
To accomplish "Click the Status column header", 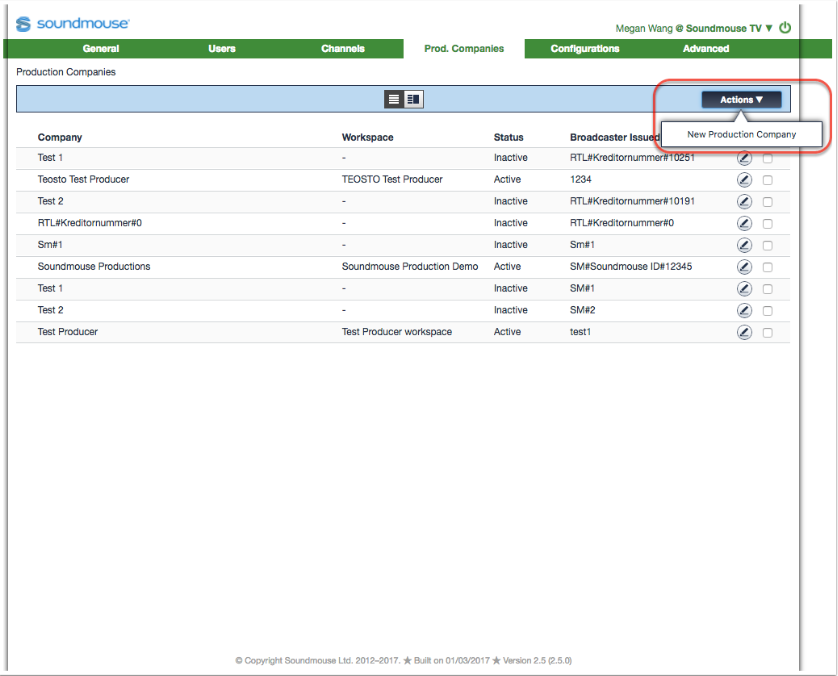I will (x=508, y=137).
